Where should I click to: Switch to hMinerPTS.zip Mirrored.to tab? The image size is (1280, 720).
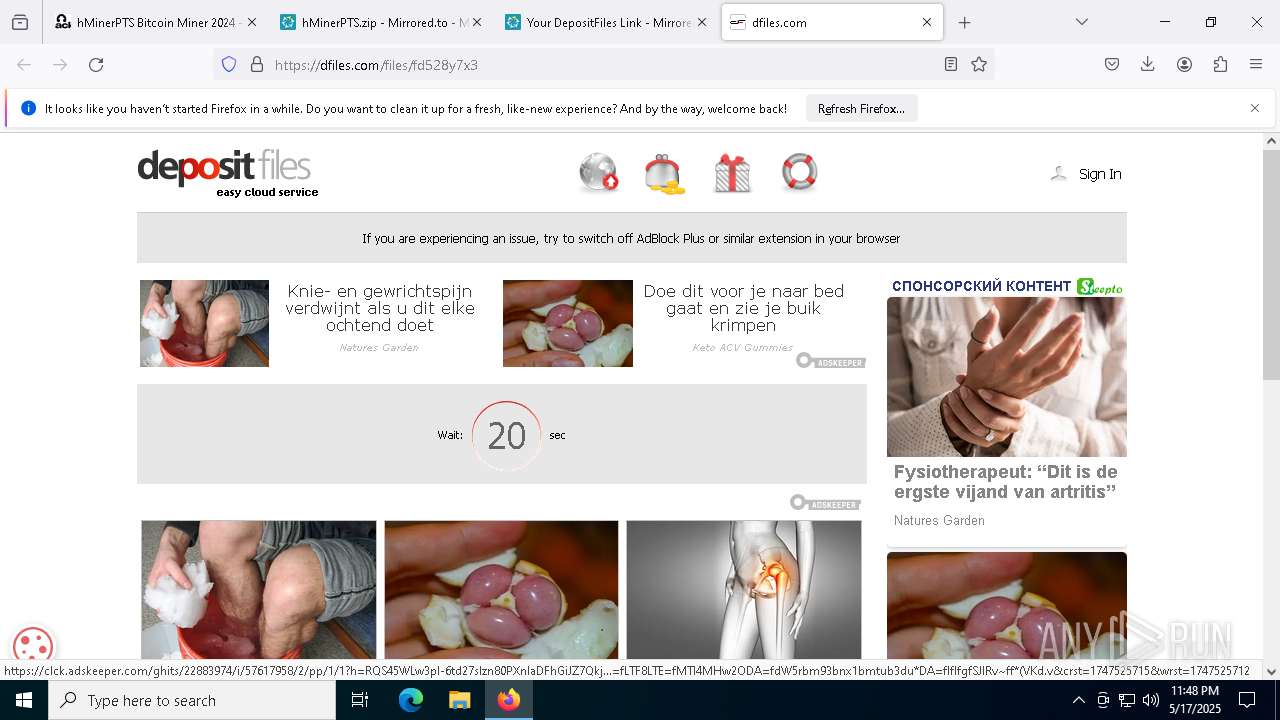click(x=380, y=22)
